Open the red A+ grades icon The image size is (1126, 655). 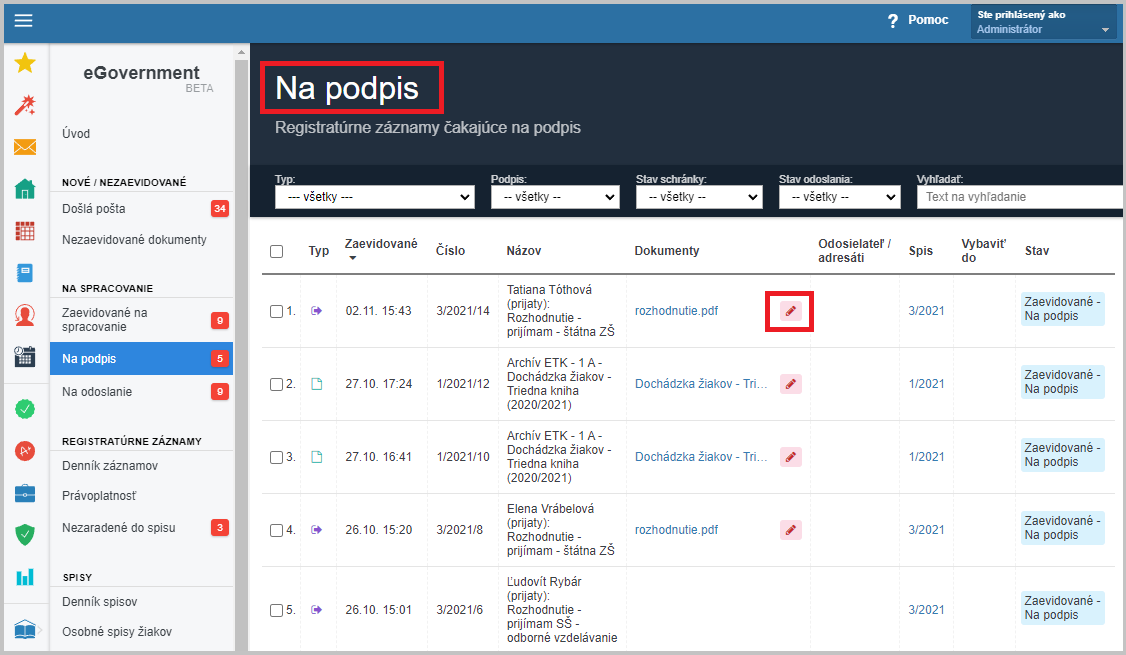coord(25,451)
